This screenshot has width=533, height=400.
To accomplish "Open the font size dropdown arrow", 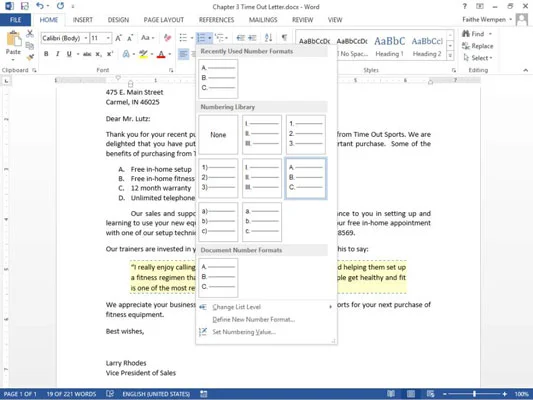I will pyautogui.click(x=108, y=38).
